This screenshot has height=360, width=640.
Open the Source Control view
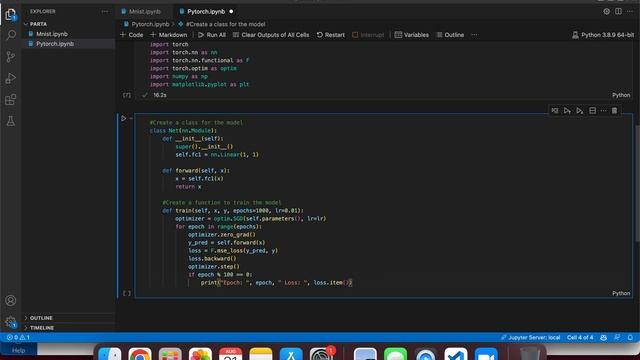[11, 56]
